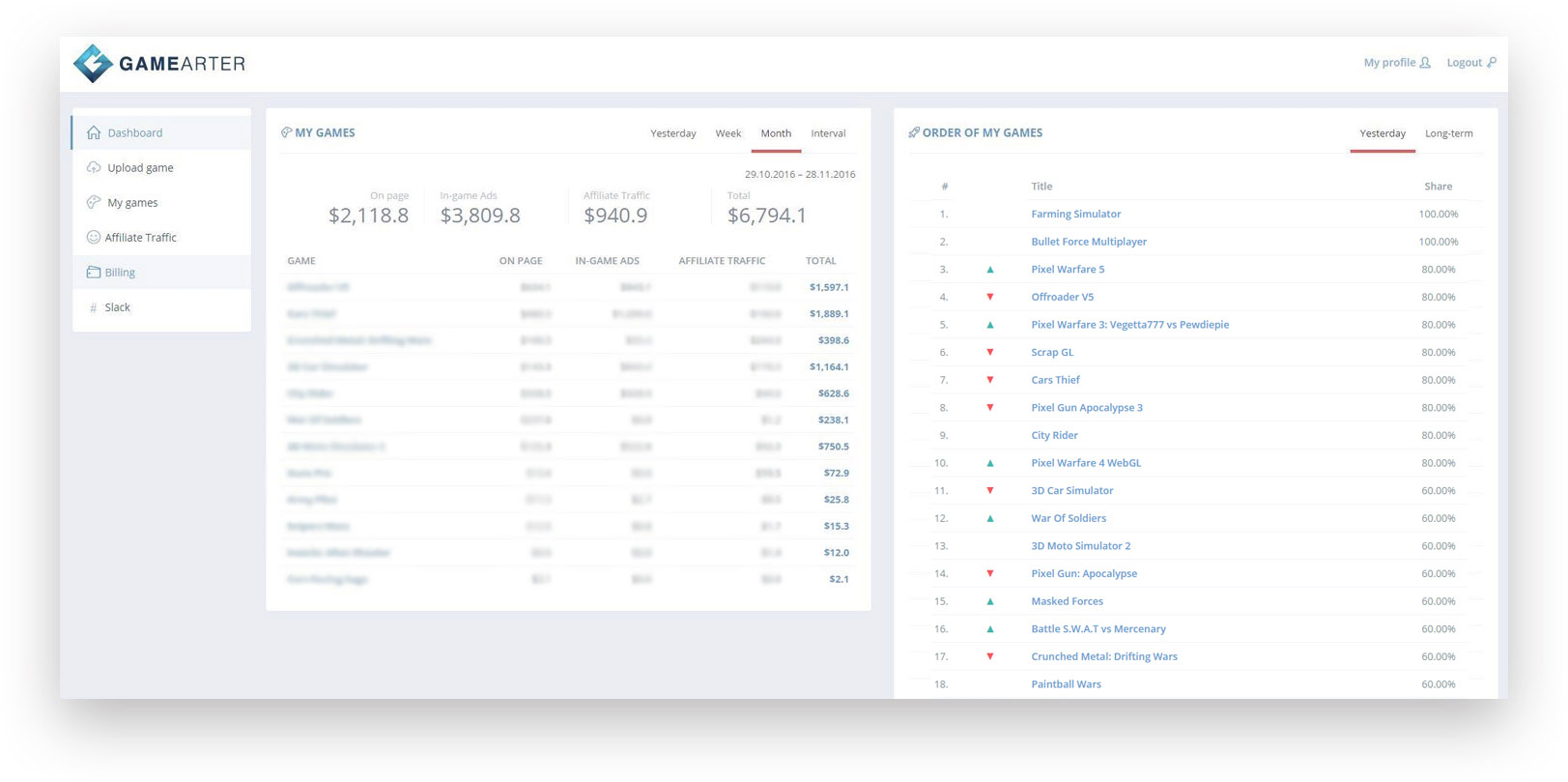Click the Dashboard home icon
The image size is (1568, 782).
(x=94, y=132)
